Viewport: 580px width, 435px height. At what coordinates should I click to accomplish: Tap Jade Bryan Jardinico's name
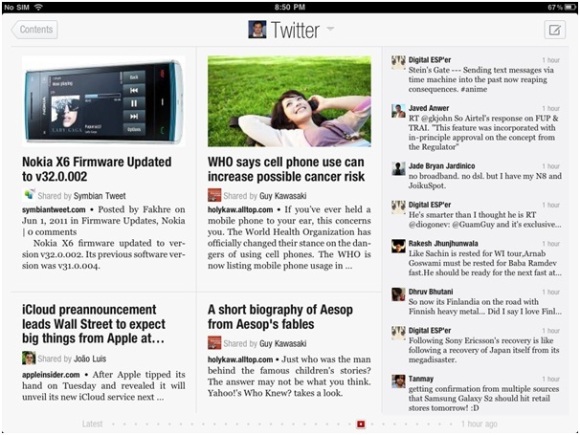pyautogui.click(x=442, y=166)
